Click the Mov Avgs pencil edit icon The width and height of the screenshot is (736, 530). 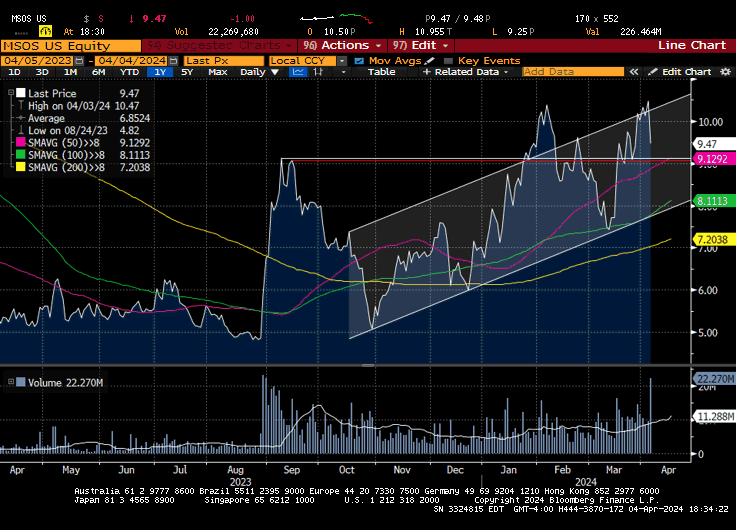point(429,61)
